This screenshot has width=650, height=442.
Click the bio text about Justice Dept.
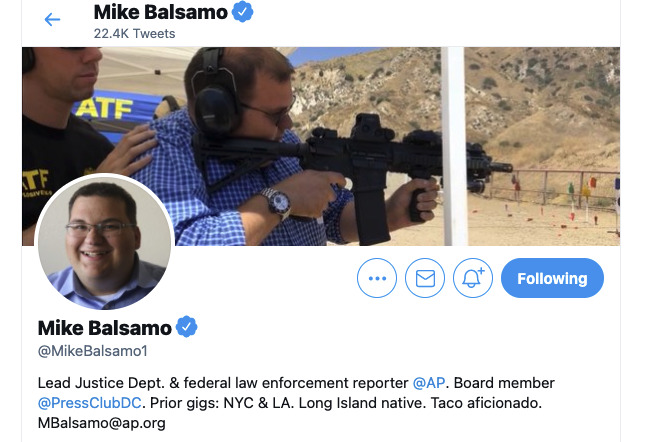[x=222, y=383]
